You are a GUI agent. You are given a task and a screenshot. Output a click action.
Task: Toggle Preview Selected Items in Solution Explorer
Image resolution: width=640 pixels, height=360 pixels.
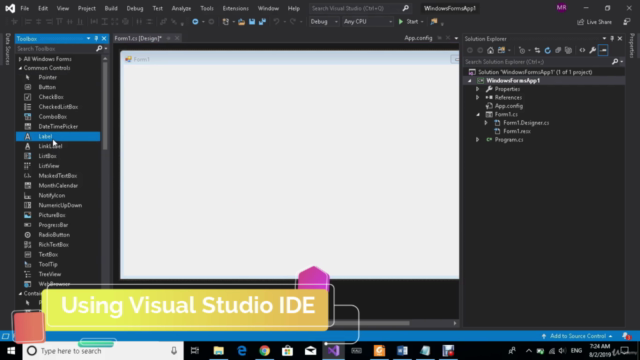point(603,50)
